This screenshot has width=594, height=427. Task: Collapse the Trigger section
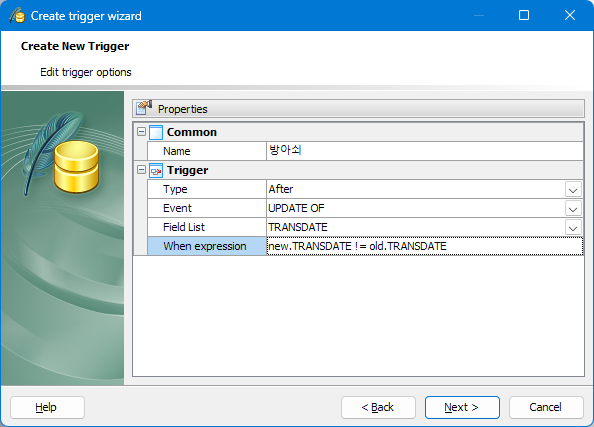141,170
